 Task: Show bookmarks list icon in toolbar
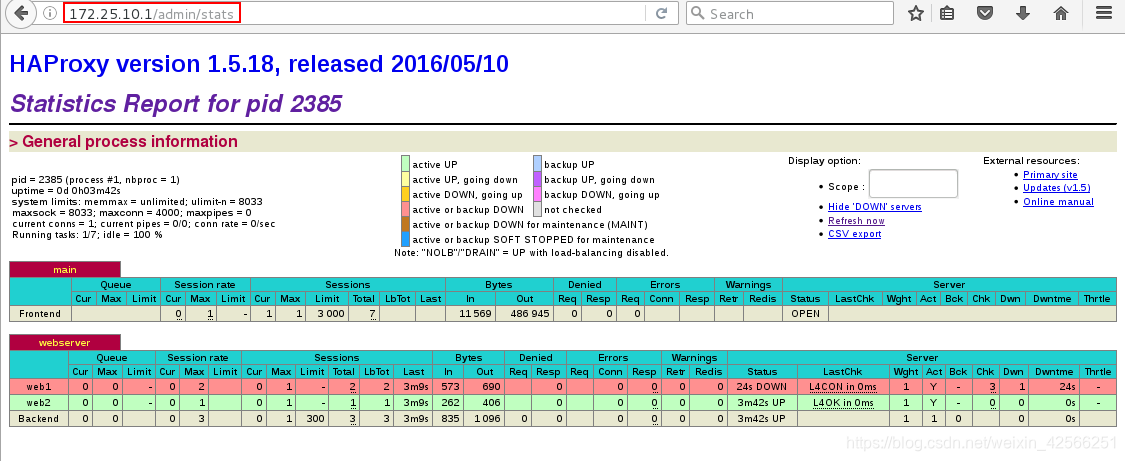[947, 14]
